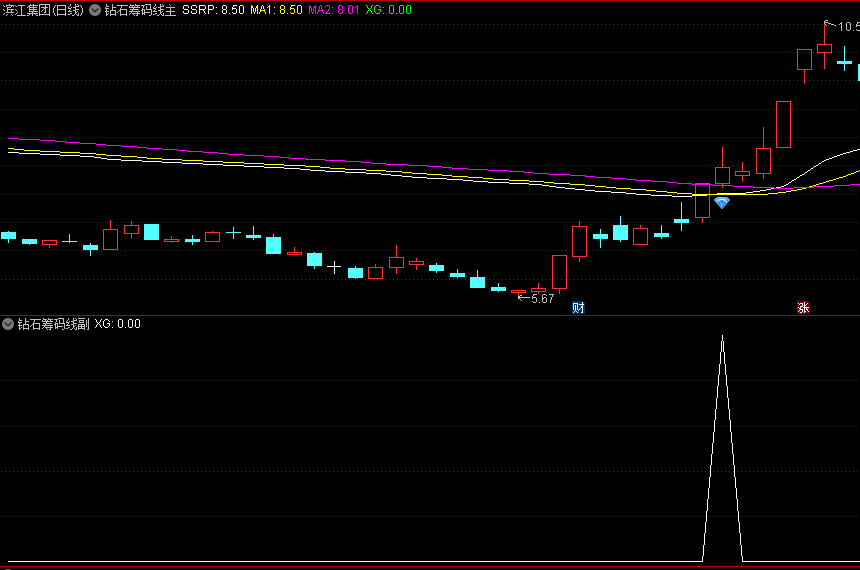
Task: Click the XG signal spike peak
Action: (x=722, y=337)
